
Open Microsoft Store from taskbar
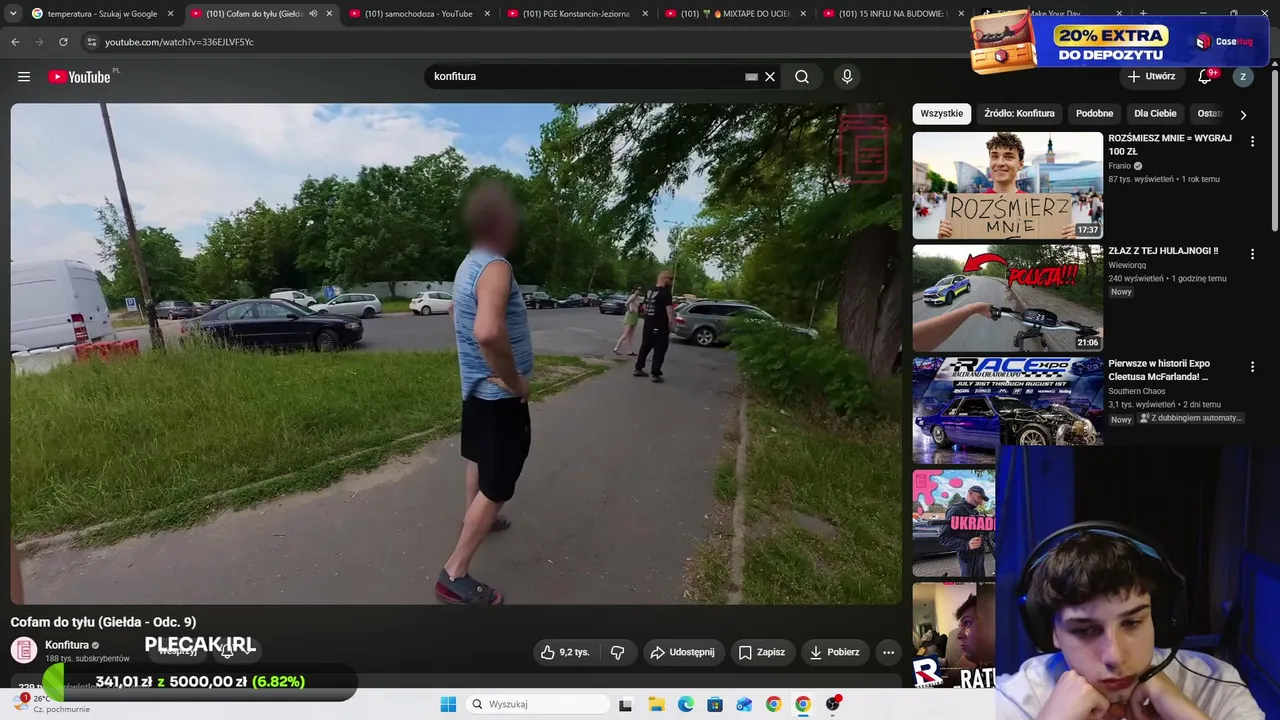coord(715,704)
